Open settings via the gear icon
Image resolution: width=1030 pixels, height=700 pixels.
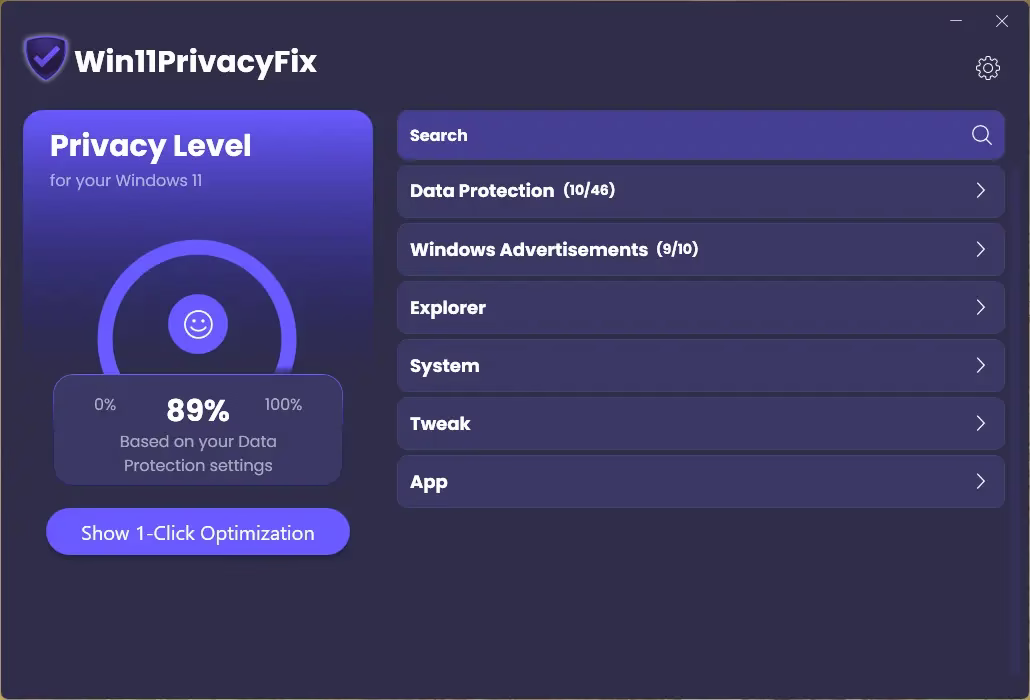[x=988, y=68]
